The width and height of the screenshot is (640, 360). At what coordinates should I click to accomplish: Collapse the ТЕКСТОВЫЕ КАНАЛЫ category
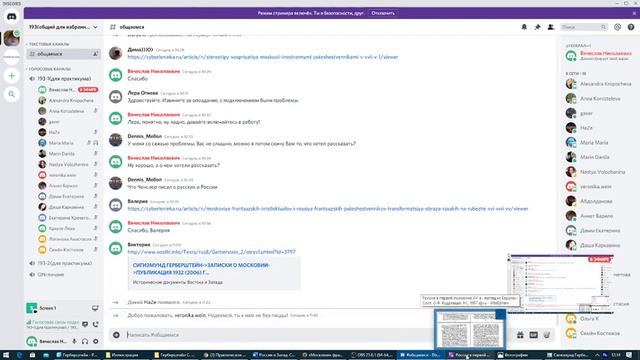click(x=48, y=44)
